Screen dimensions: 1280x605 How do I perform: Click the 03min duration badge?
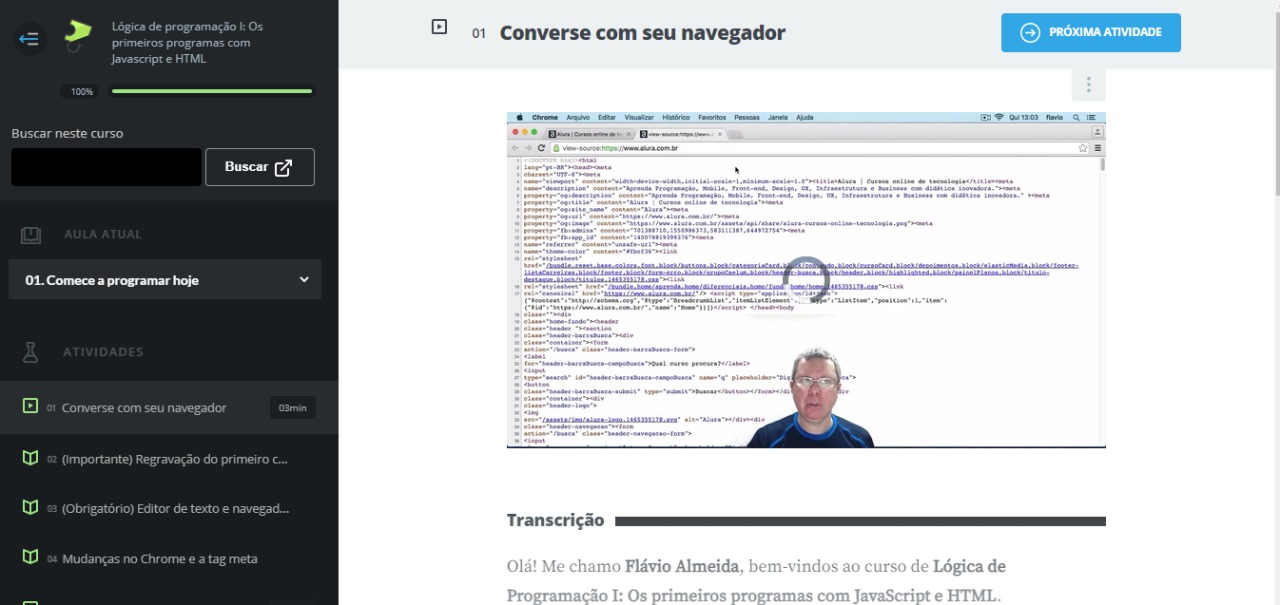click(292, 408)
